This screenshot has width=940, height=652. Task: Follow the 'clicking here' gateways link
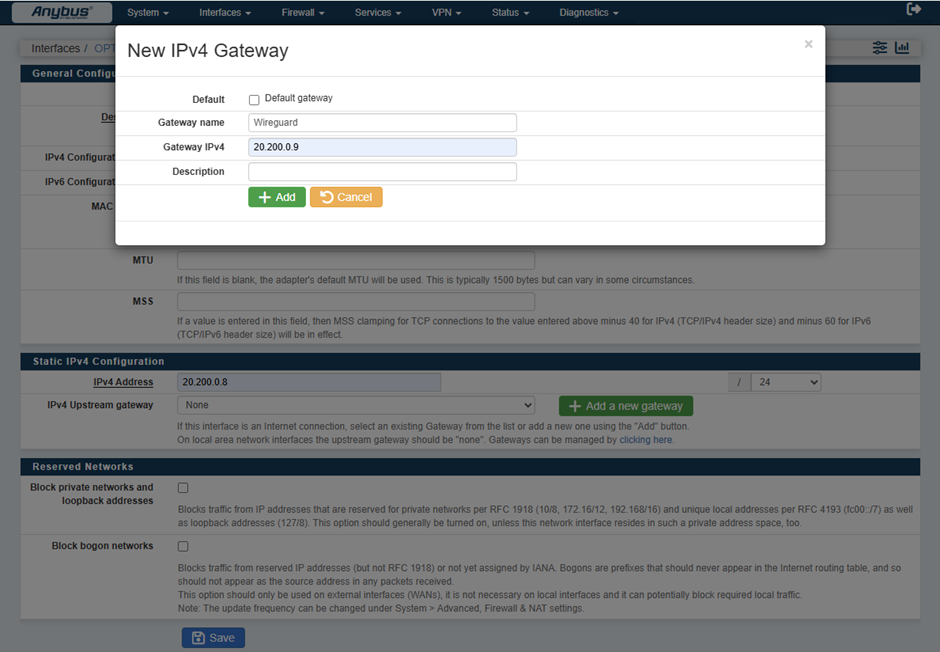click(x=645, y=440)
